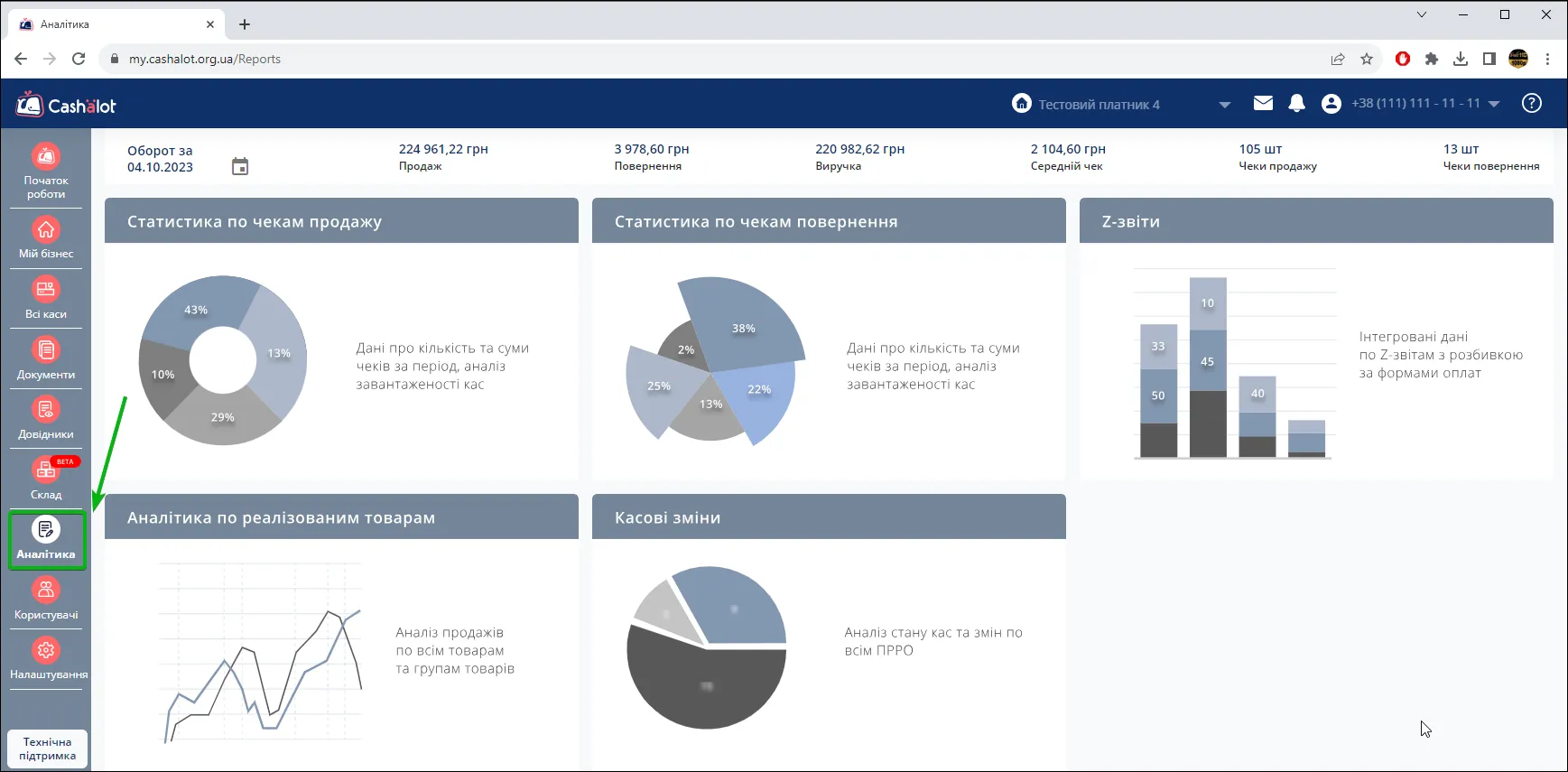The width and height of the screenshot is (1568, 772).
Task: Select the Аналітика browser tab
Action: pyautogui.click(x=116, y=24)
